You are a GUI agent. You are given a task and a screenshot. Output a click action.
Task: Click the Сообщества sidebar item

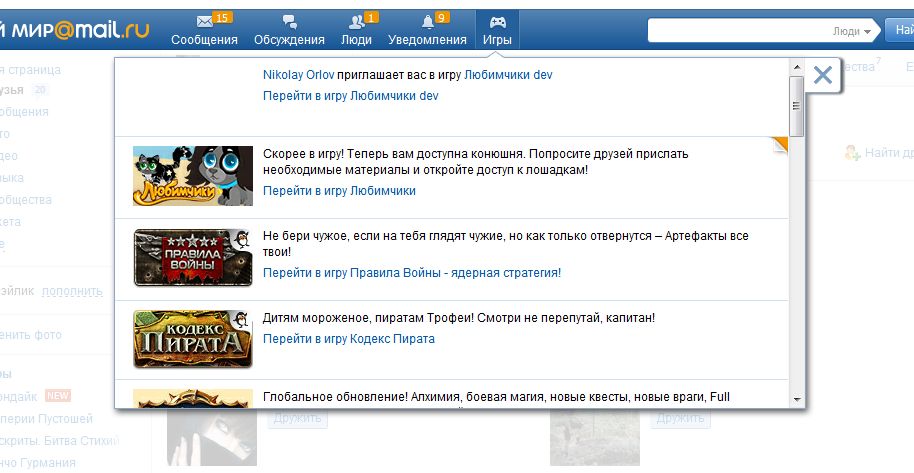click(26, 199)
